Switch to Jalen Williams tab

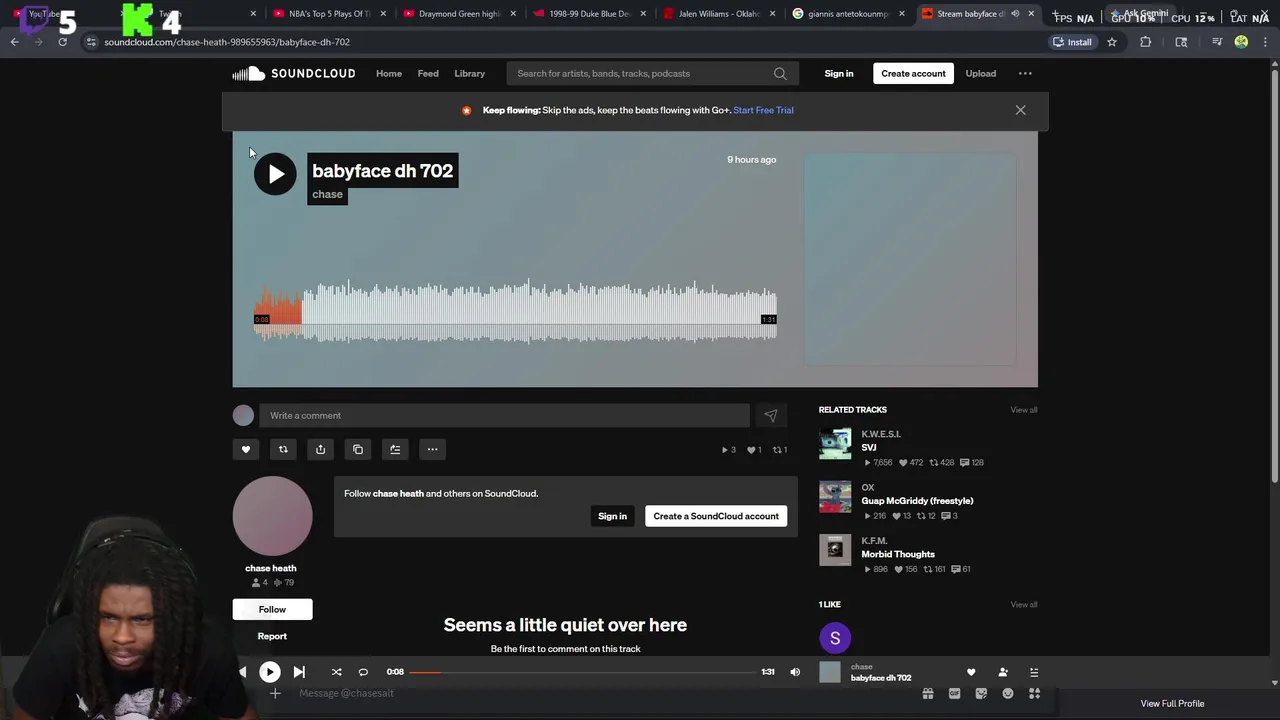click(x=720, y=14)
